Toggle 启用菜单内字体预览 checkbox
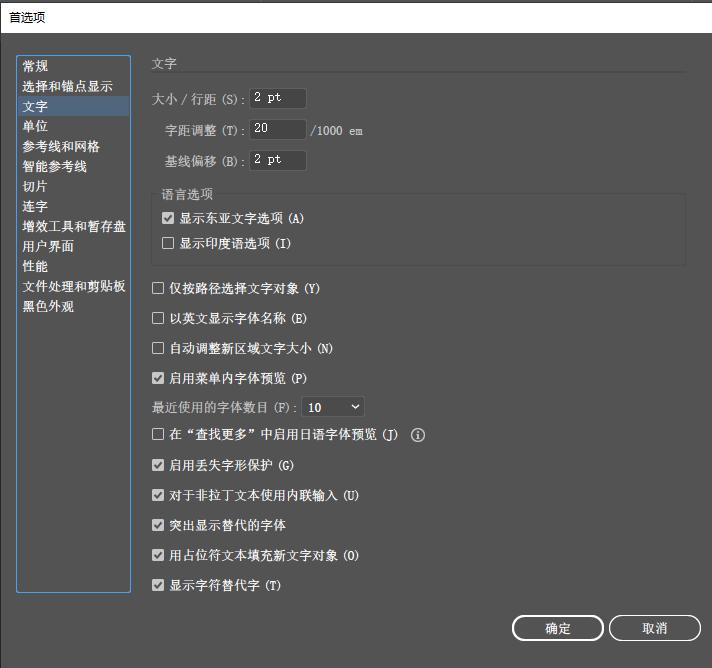 (158, 378)
